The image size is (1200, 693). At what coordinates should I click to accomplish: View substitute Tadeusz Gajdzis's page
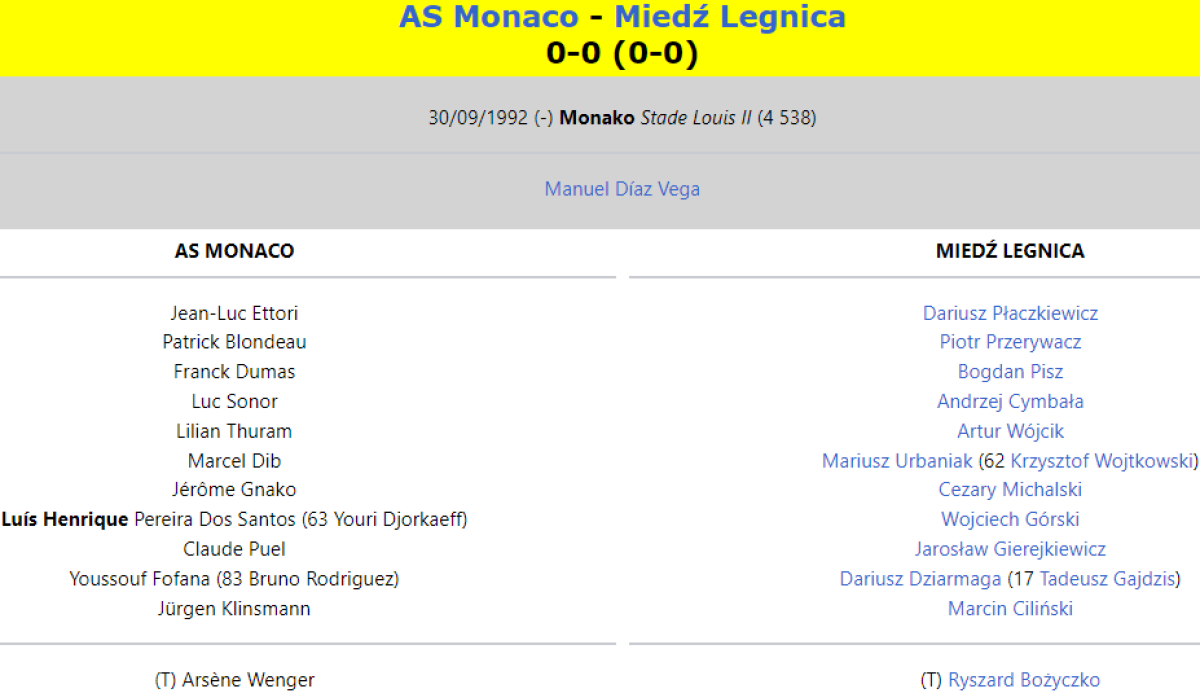tap(1107, 579)
